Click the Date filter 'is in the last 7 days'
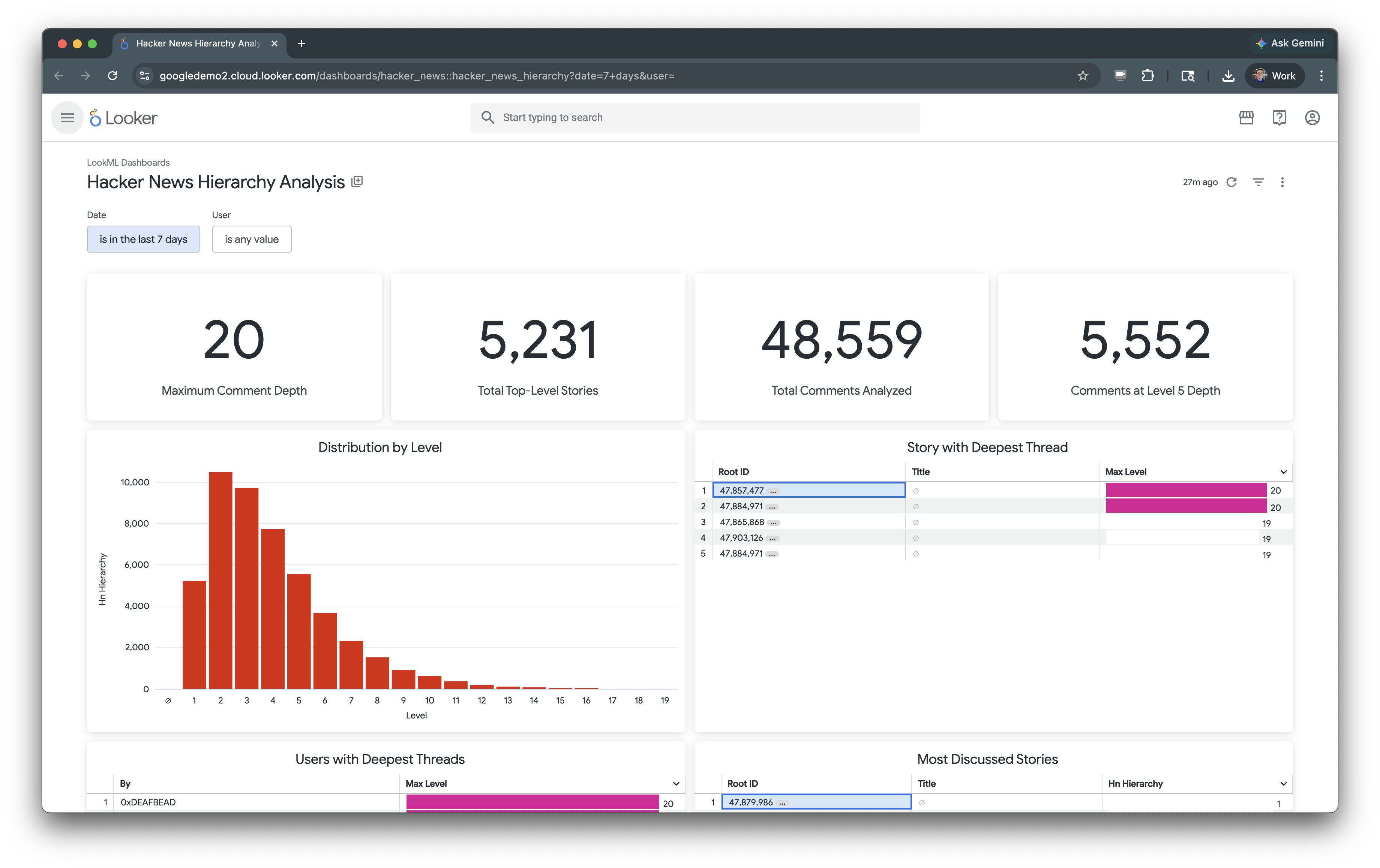Viewport: 1380px width, 868px height. [143, 239]
